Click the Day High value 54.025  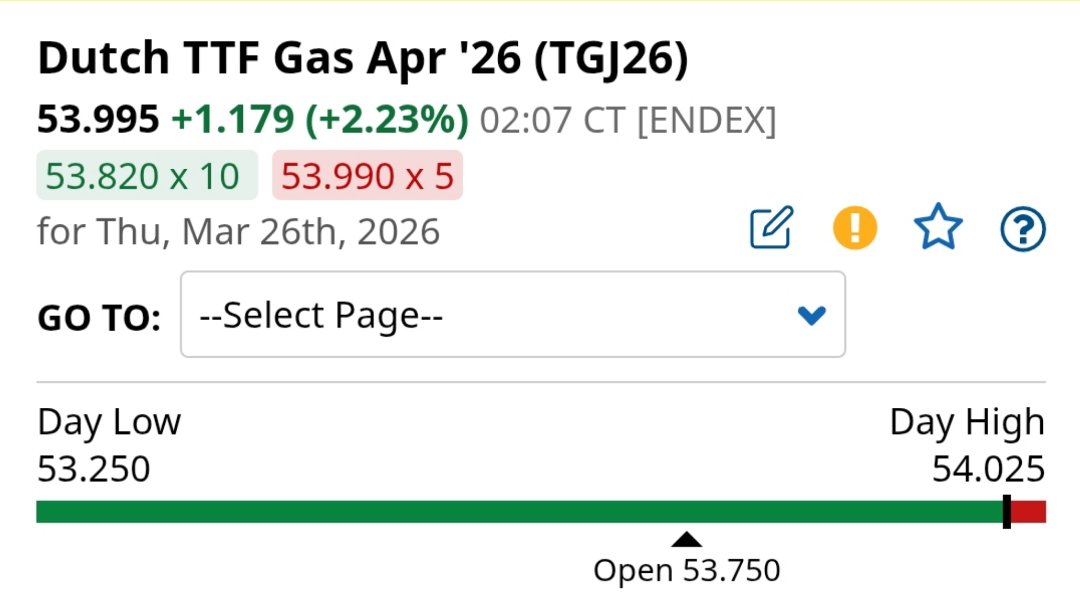(x=988, y=467)
